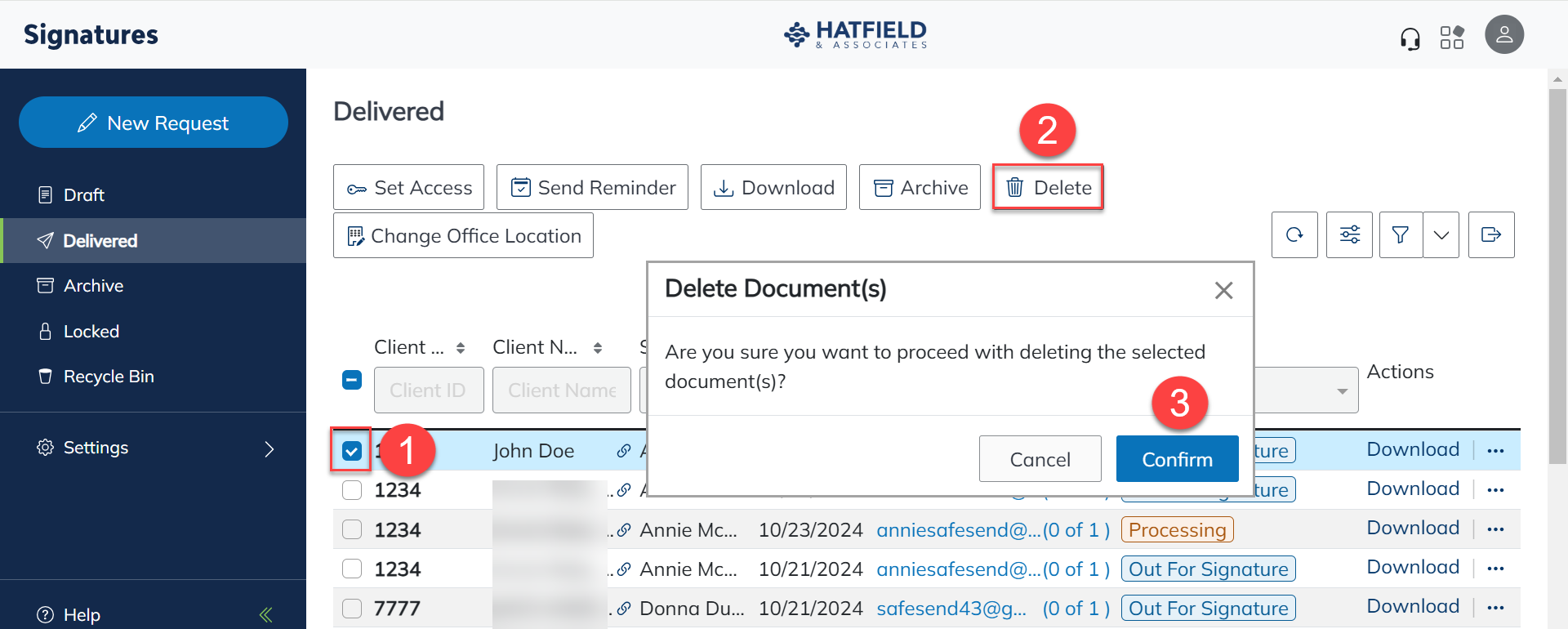Click Out For Signature badge in 7777 row

1208,609
